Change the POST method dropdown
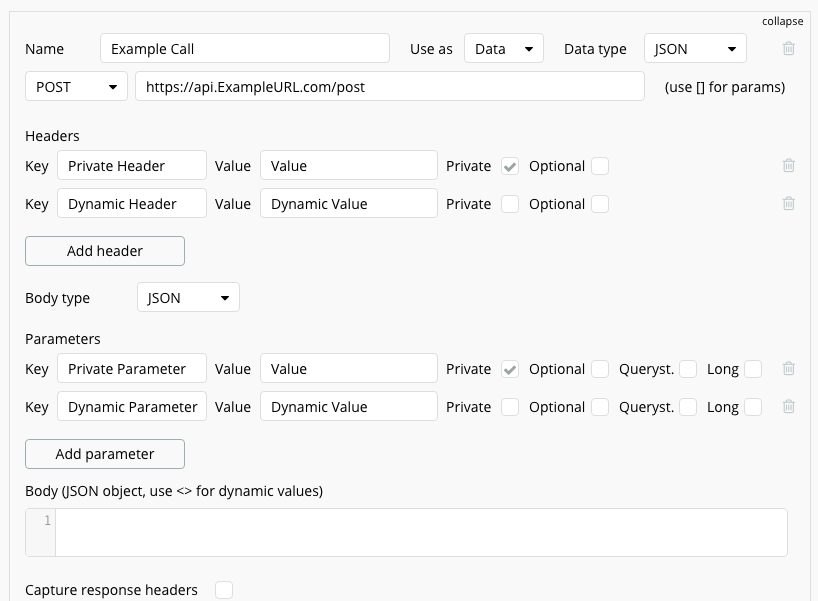This screenshot has width=818, height=601. [x=76, y=87]
